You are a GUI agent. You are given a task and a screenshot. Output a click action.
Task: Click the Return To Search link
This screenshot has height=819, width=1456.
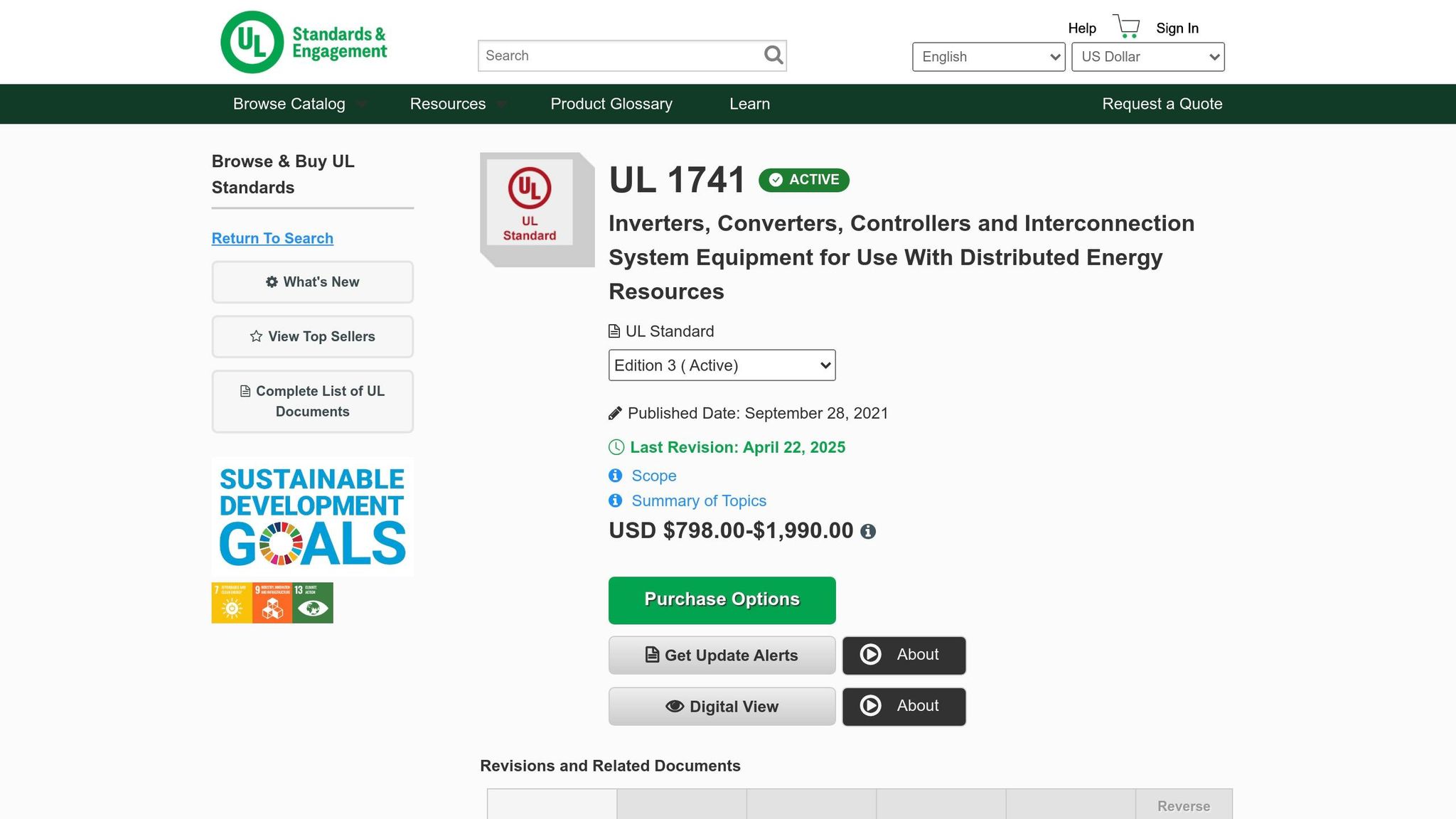[x=272, y=238]
